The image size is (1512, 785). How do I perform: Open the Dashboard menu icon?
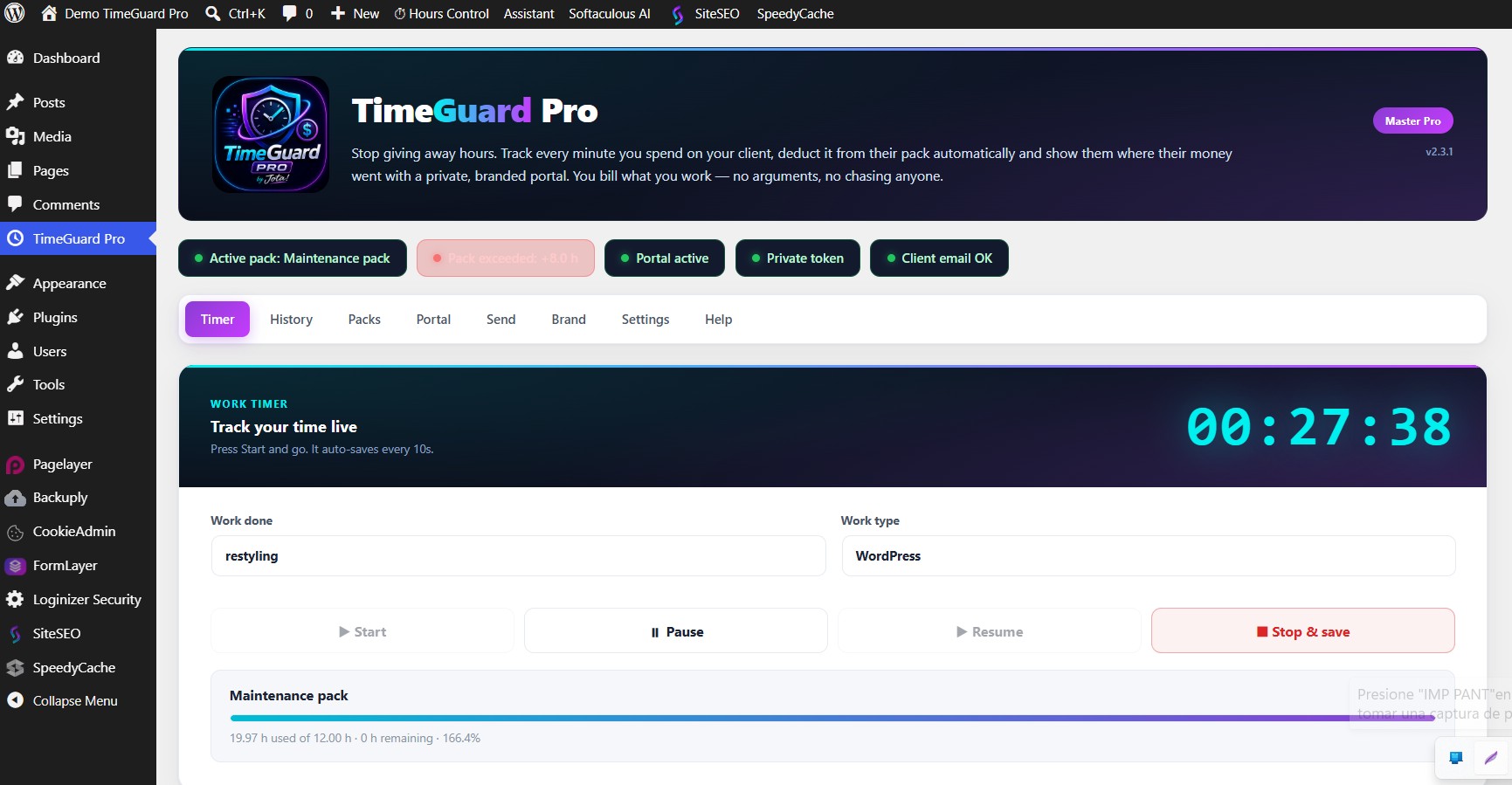15,58
